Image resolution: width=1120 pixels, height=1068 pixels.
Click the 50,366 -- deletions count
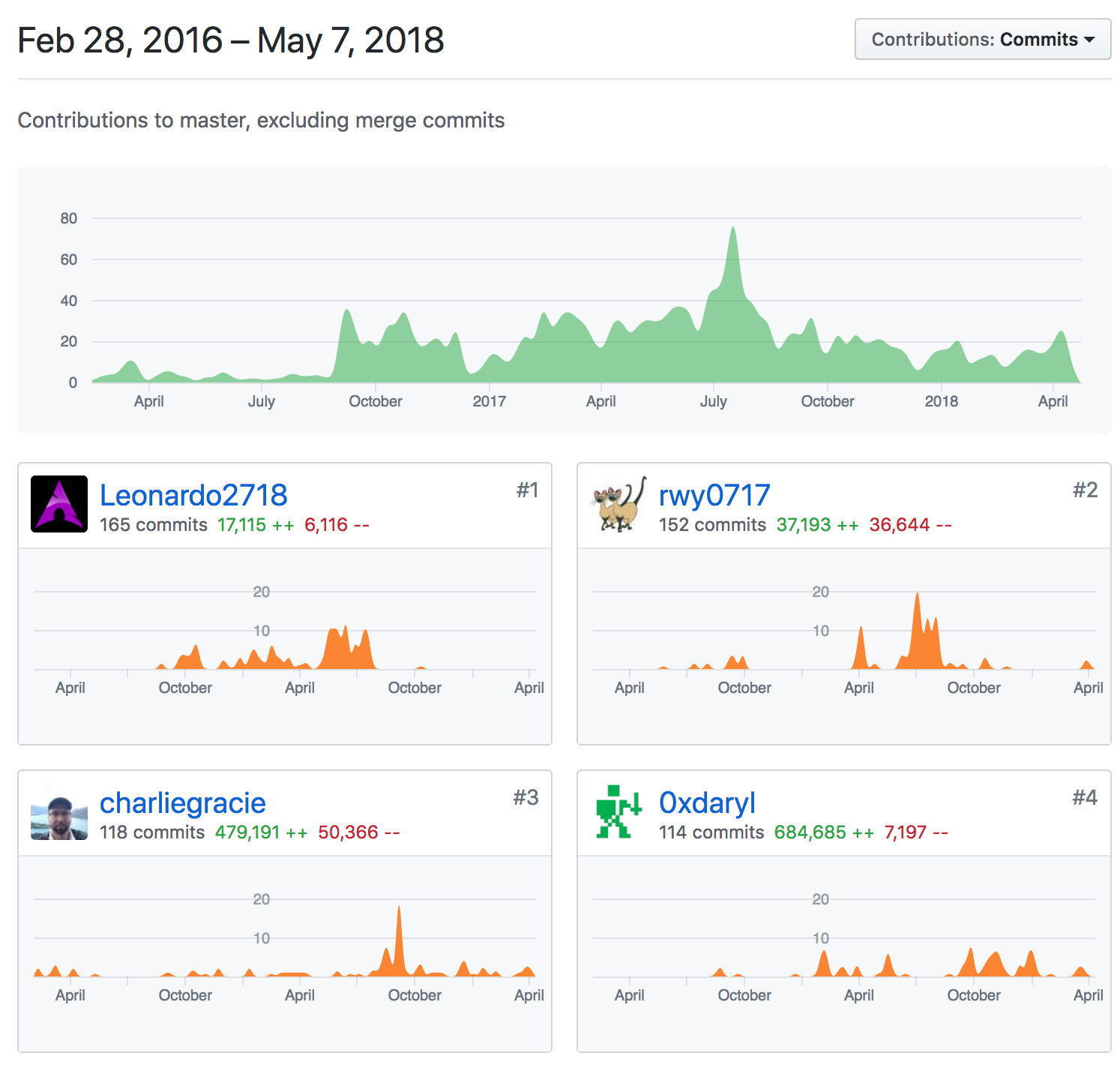(x=358, y=832)
